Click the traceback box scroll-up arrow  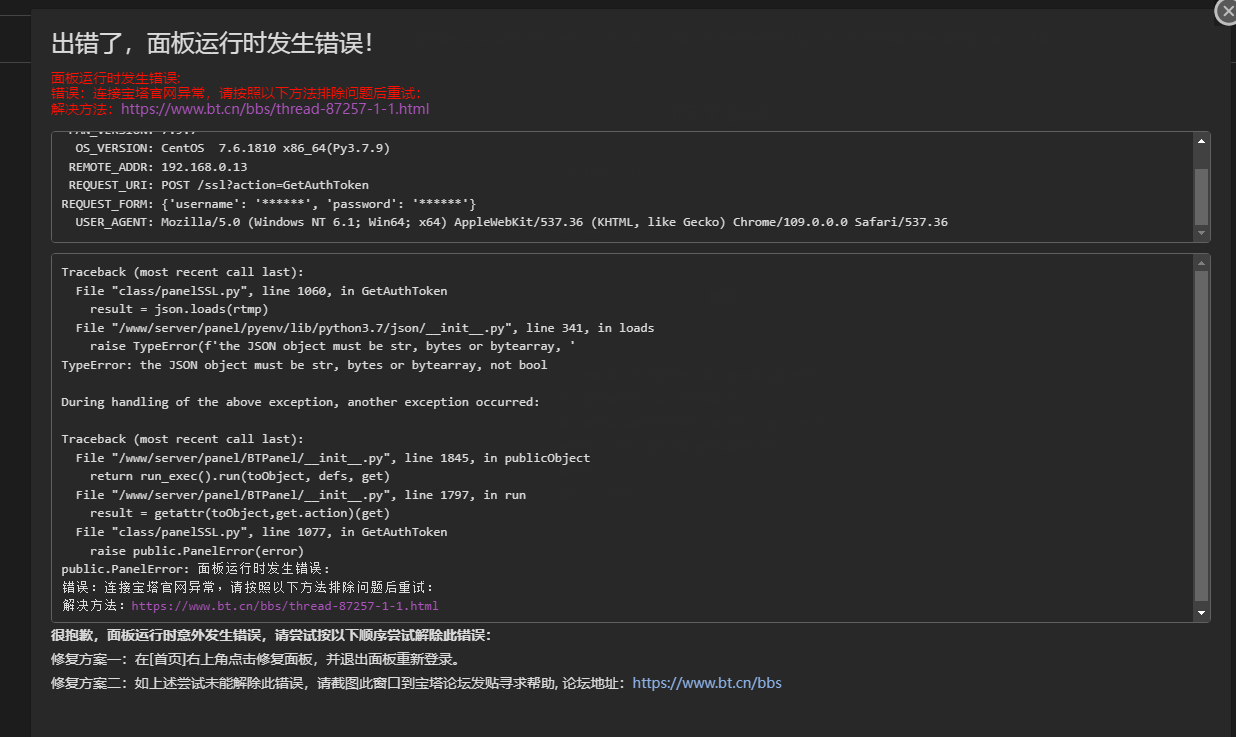click(1201, 263)
